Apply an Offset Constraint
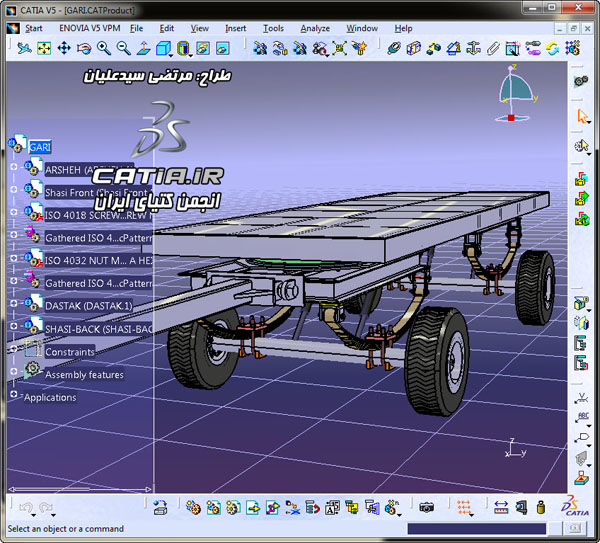Viewport: 600px width, 543px height. tap(434, 49)
